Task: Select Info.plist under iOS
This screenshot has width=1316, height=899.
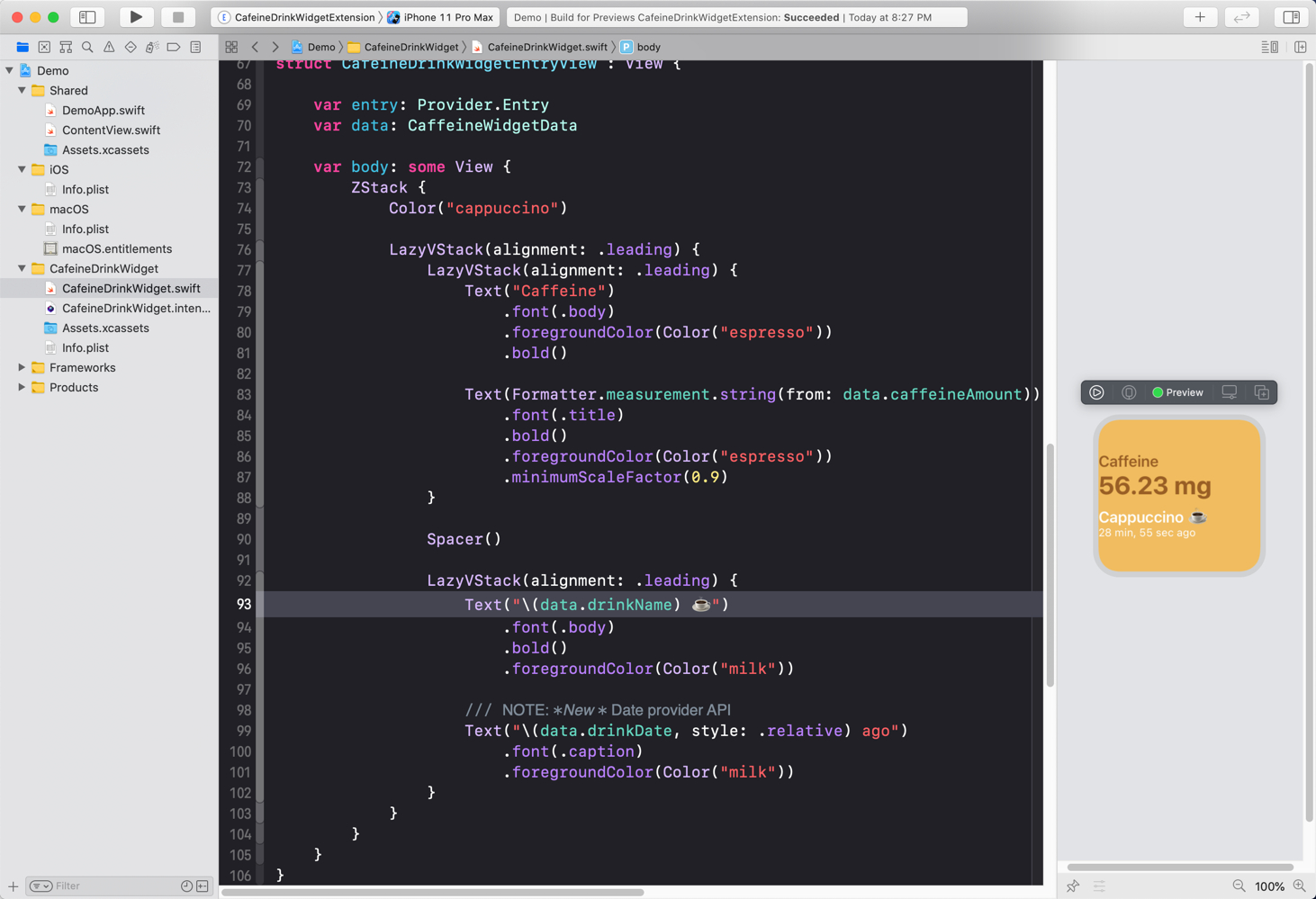Action: 85,189
